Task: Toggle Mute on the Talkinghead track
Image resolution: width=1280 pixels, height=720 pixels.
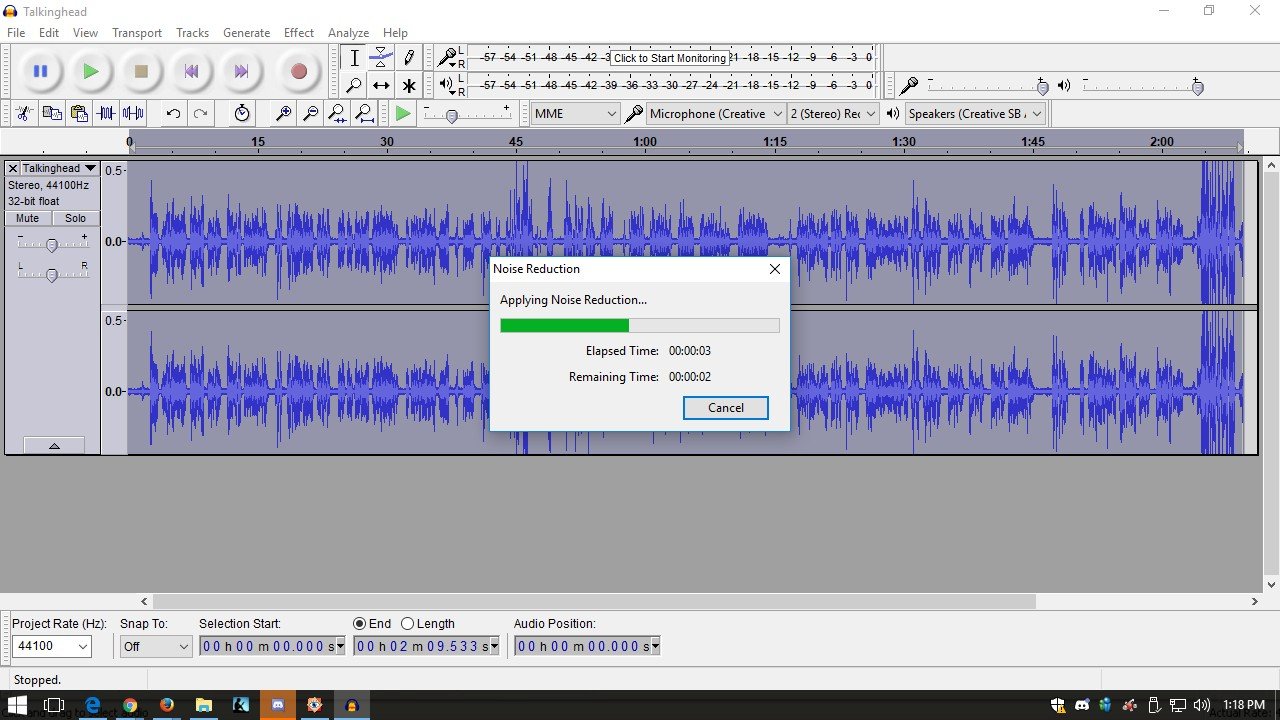Action: (27, 218)
